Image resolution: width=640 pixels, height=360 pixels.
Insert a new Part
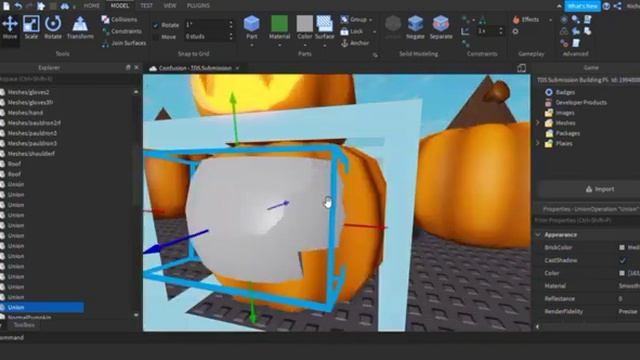point(252,27)
